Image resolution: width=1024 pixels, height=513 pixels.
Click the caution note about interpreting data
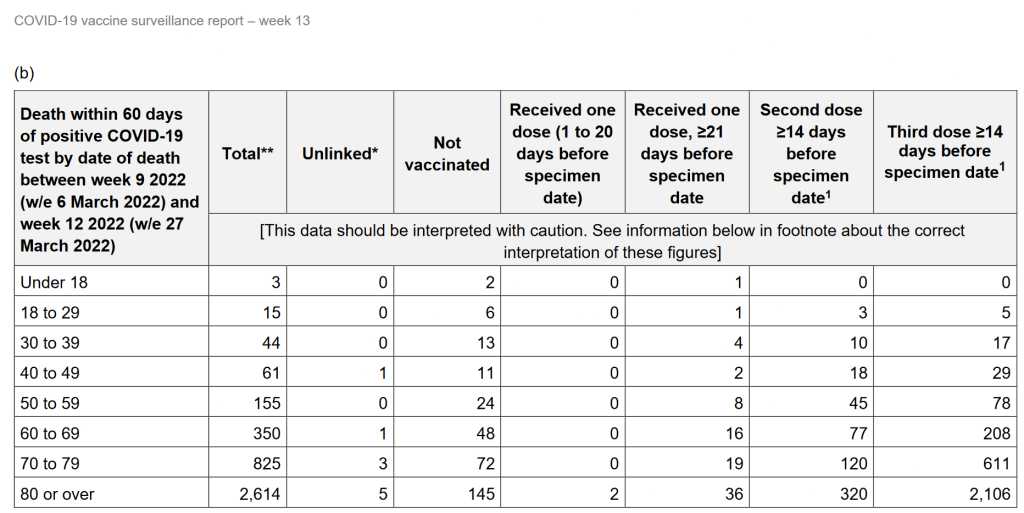tap(612, 241)
